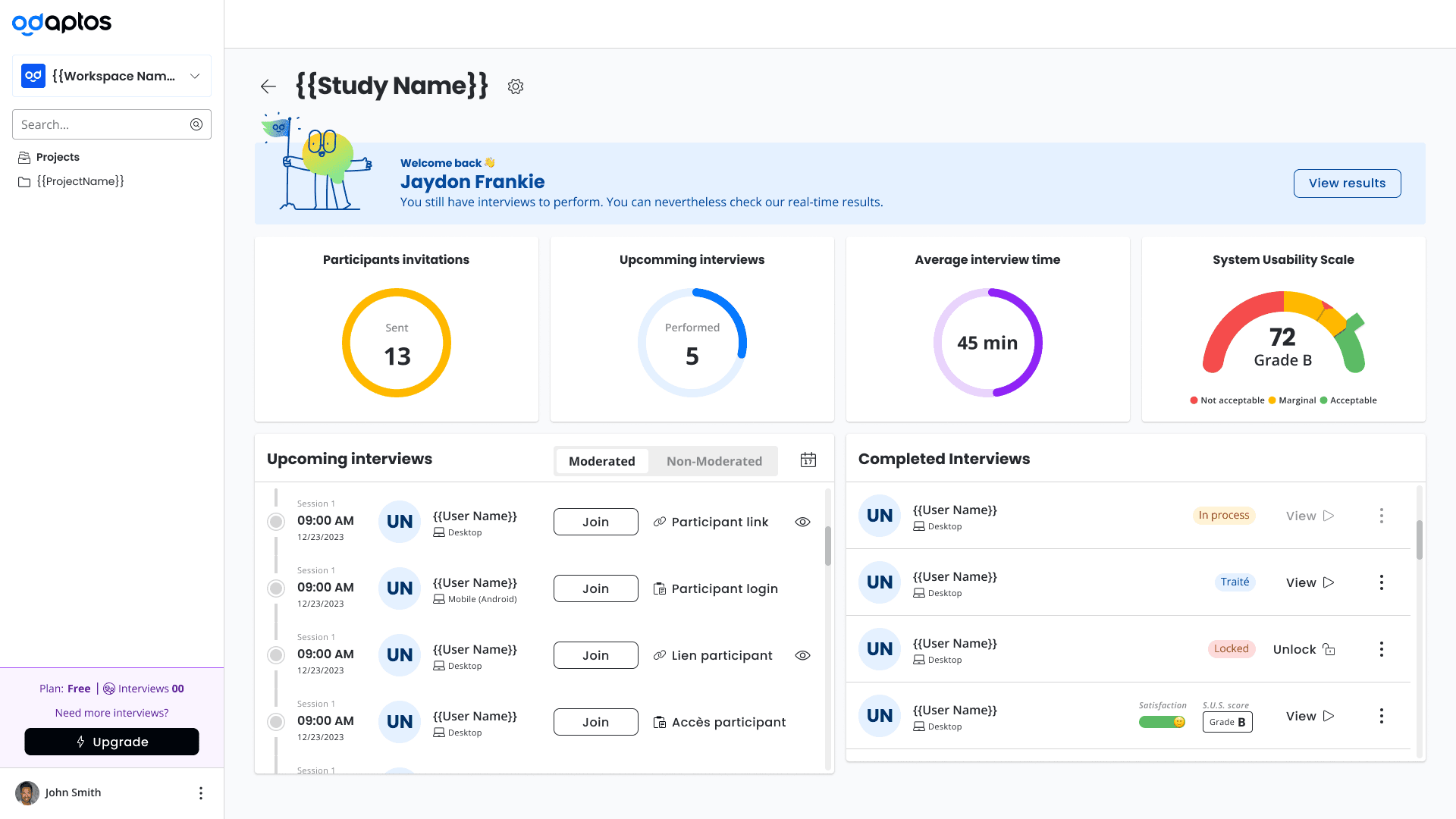The image size is (1456, 819).
Task: Click the Locked status badge
Action: (1232, 649)
